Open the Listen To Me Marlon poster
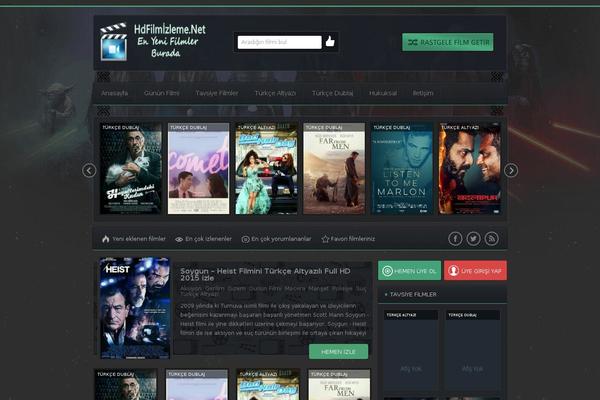The width and height of the screenshot is (600, 400). click(x=402, y=168)
